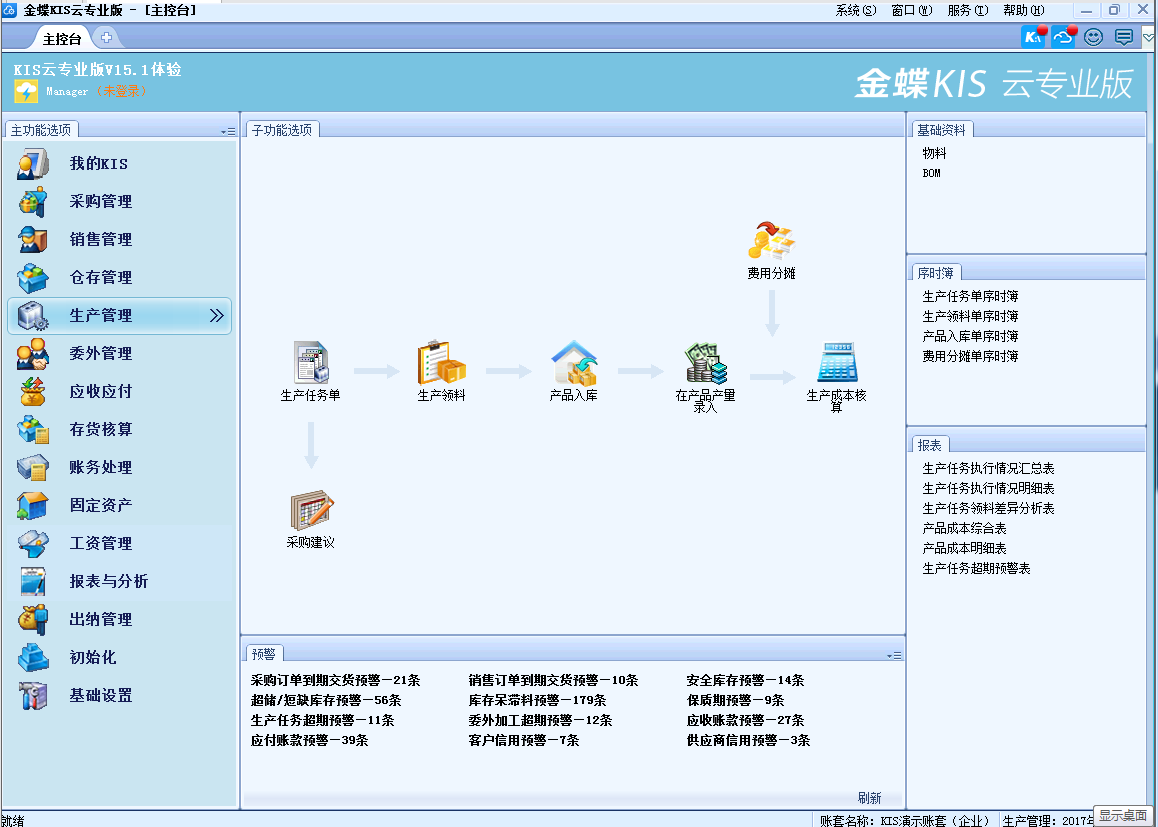The width and height of the screenshot is (1158, 827).
Task: Select the 生产管理 module icon
Action: [x=33, y=315]
